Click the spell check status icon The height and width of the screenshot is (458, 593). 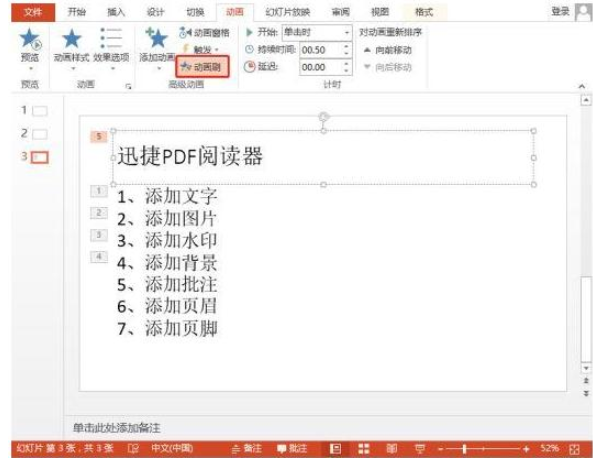tap(133, 449)
